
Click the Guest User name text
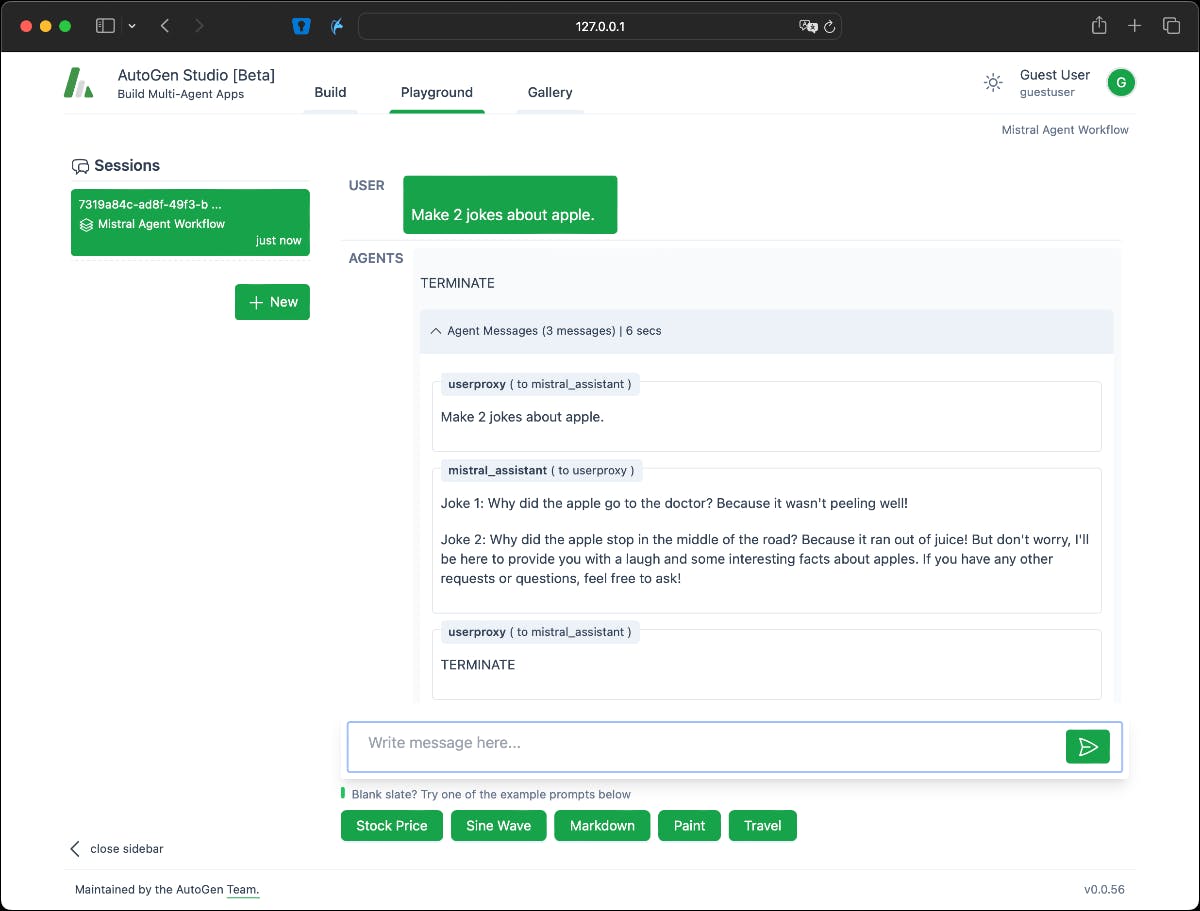point(1055,75)
